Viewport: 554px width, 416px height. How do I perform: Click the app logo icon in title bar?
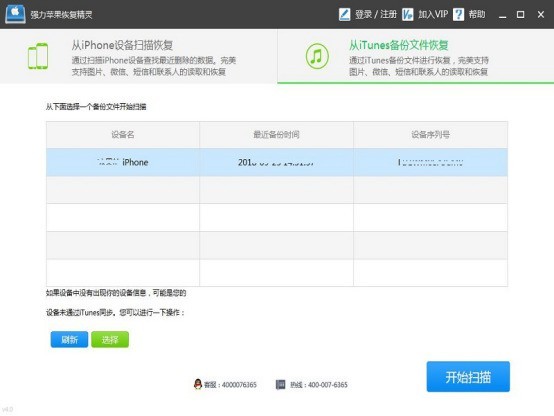[15, 14]
